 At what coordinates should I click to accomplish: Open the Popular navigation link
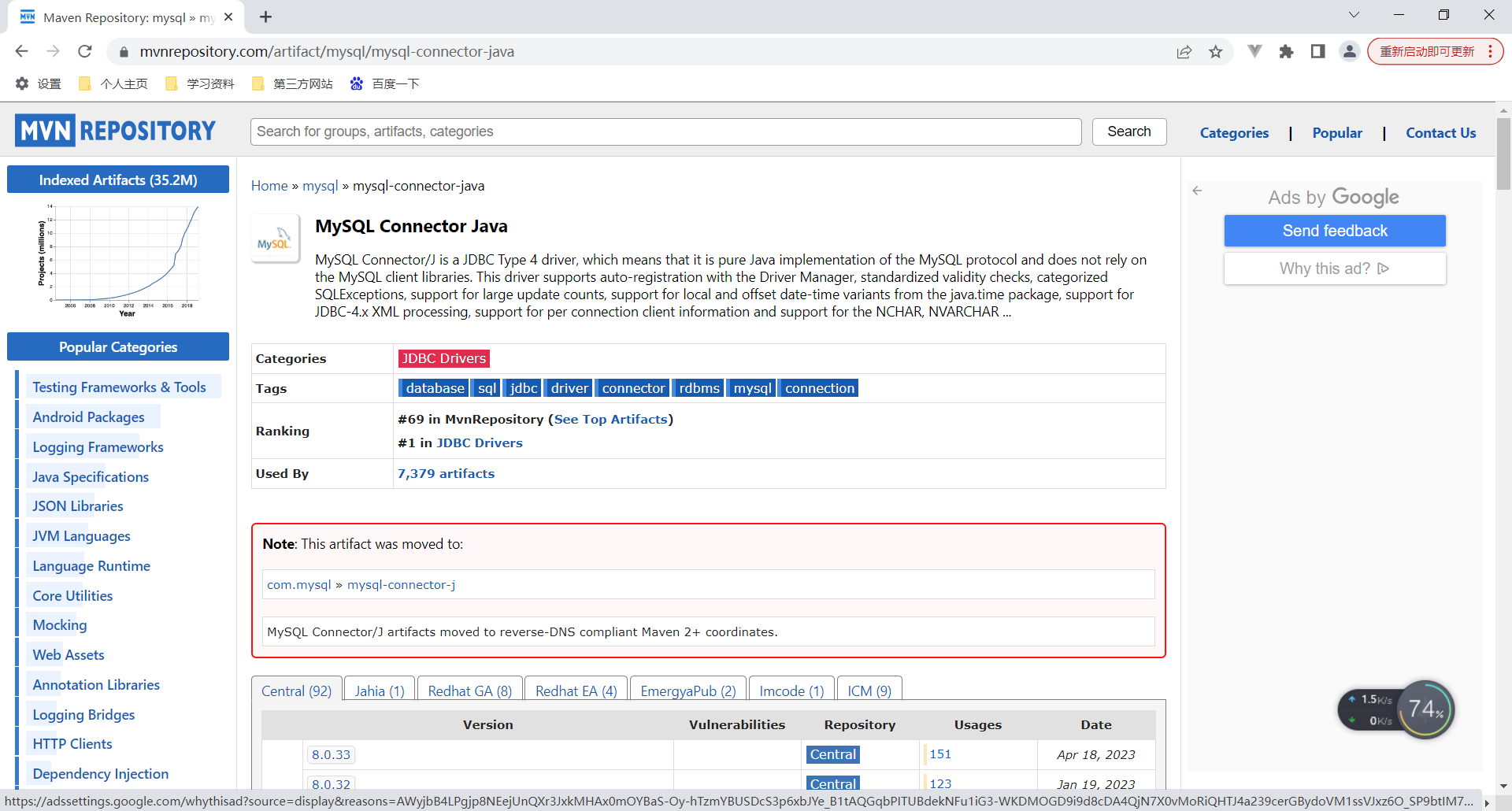[x=1337, y=133]
